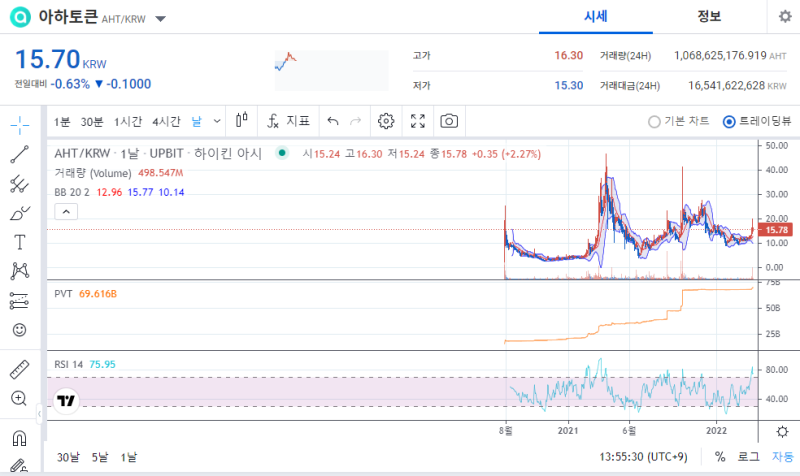Viewport: 800px width, 476px height.
Task: Toggle the magnet snap mode
Action: [x=19, y=438]
